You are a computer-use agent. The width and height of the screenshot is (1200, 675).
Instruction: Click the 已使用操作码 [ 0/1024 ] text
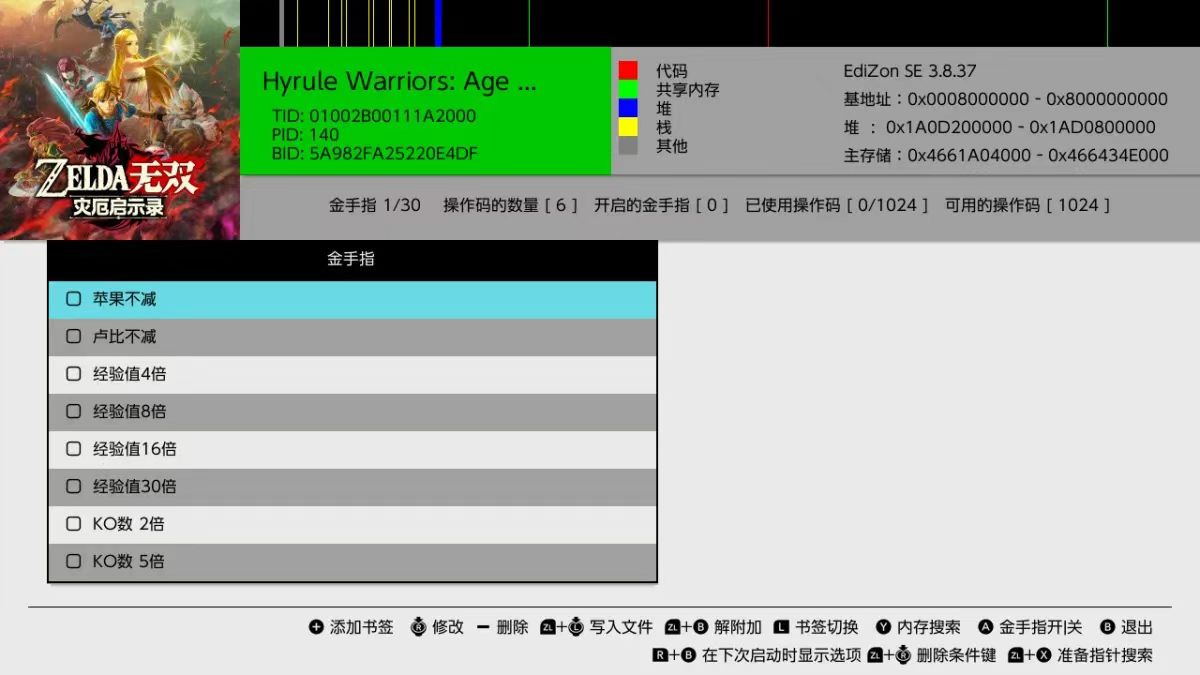pos(837,205)
